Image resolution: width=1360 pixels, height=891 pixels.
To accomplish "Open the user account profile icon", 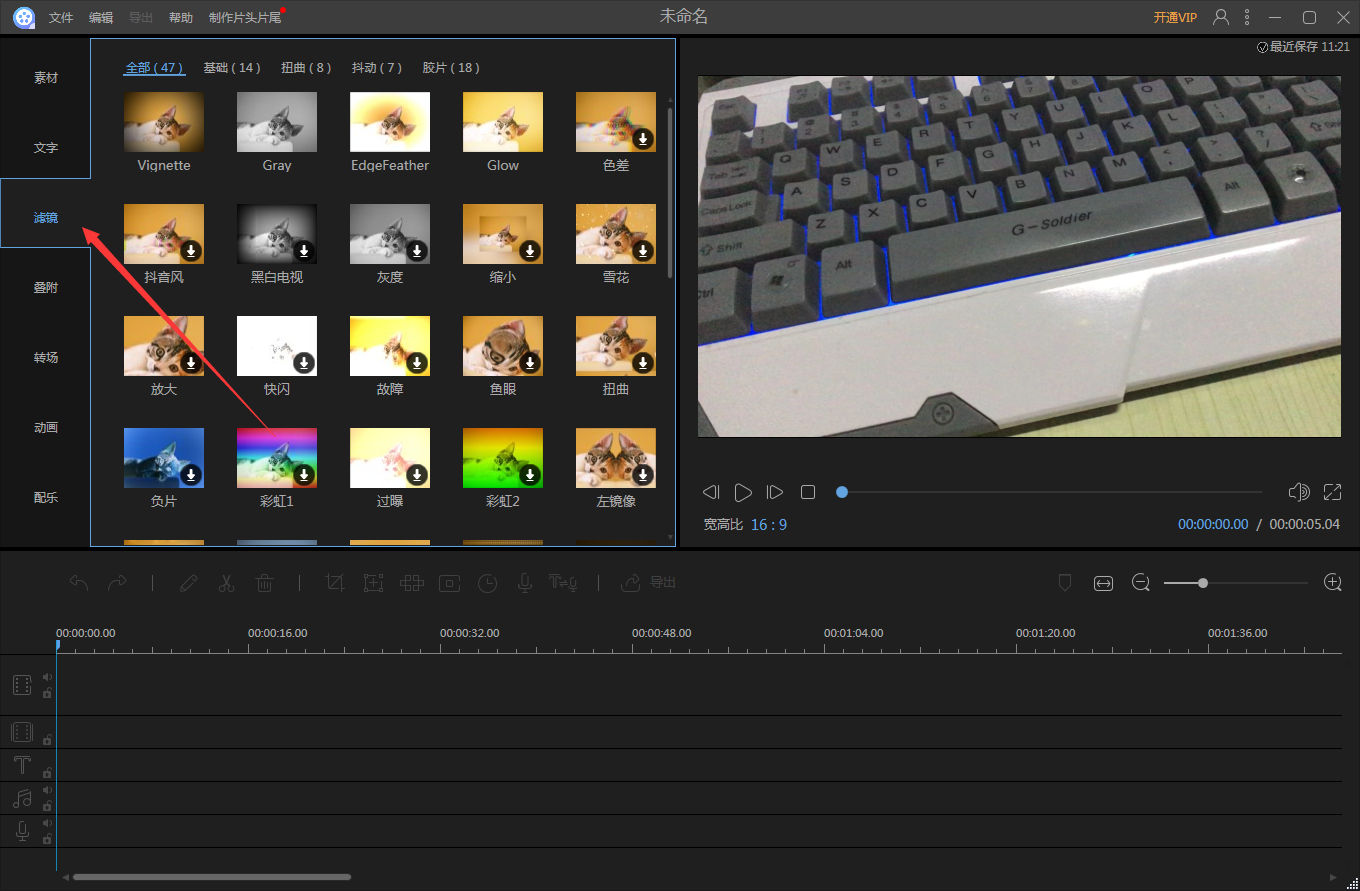I will click(1221, 17).
